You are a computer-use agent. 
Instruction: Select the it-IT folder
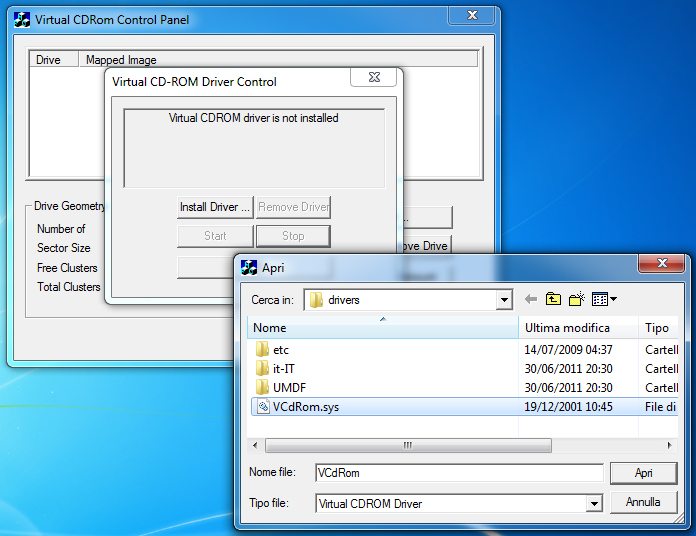pyautogui.click(x=283, y=369)
